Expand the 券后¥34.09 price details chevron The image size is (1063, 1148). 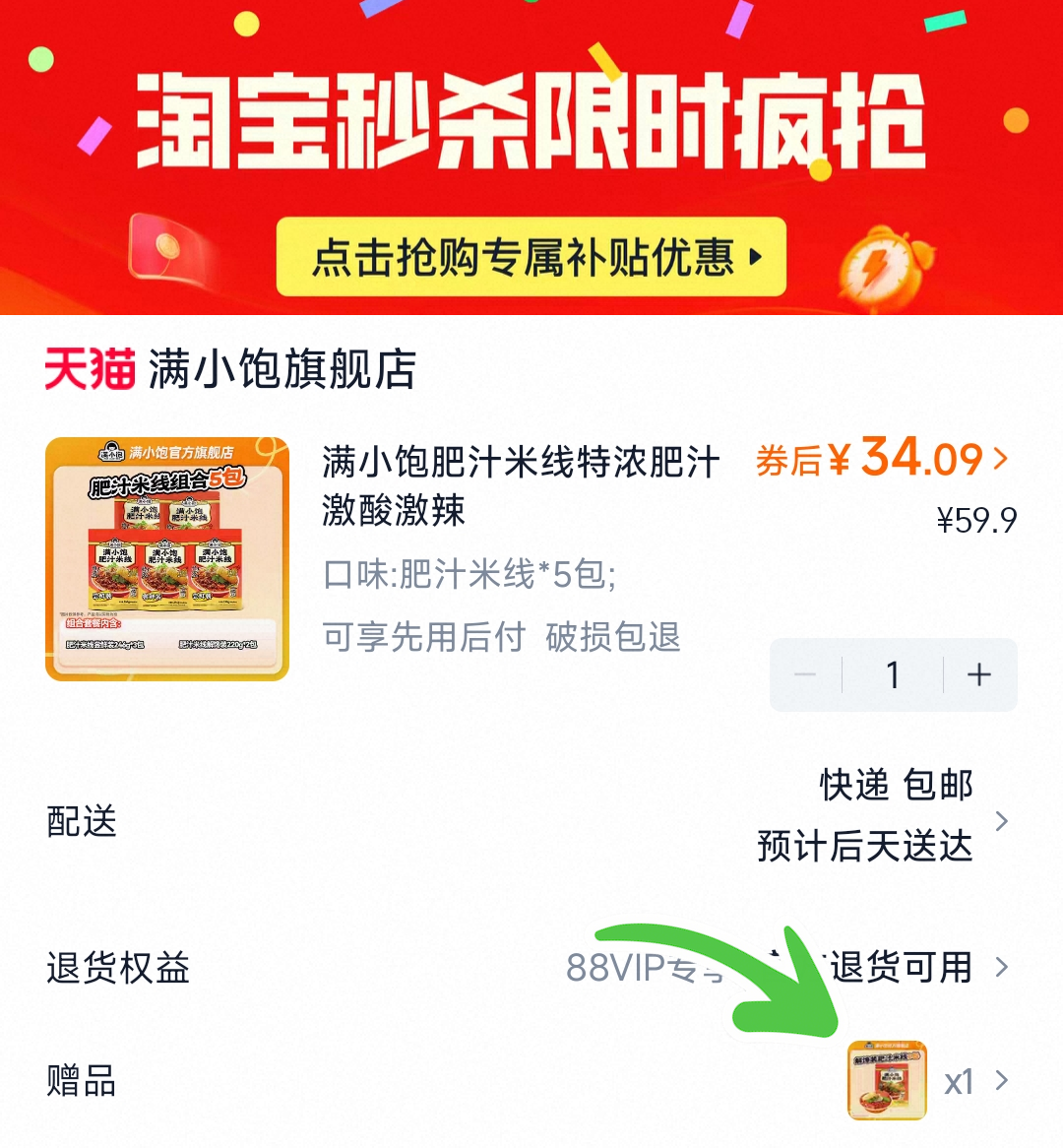[x=1001, y=459]
